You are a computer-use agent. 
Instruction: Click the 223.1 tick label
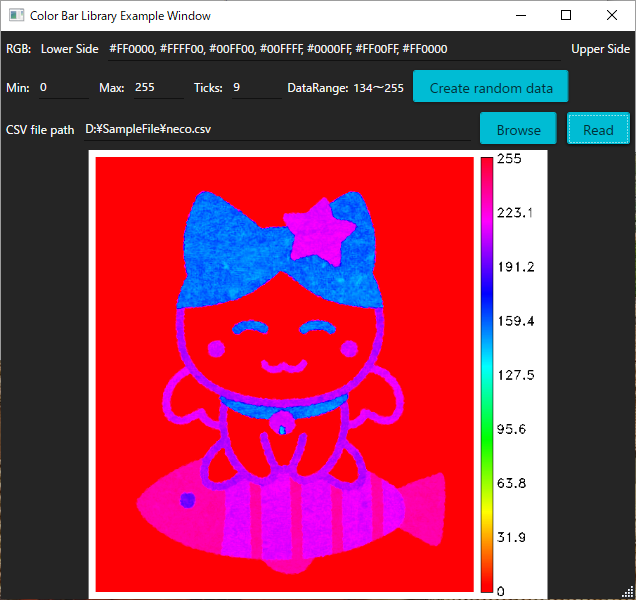[515, 213]
